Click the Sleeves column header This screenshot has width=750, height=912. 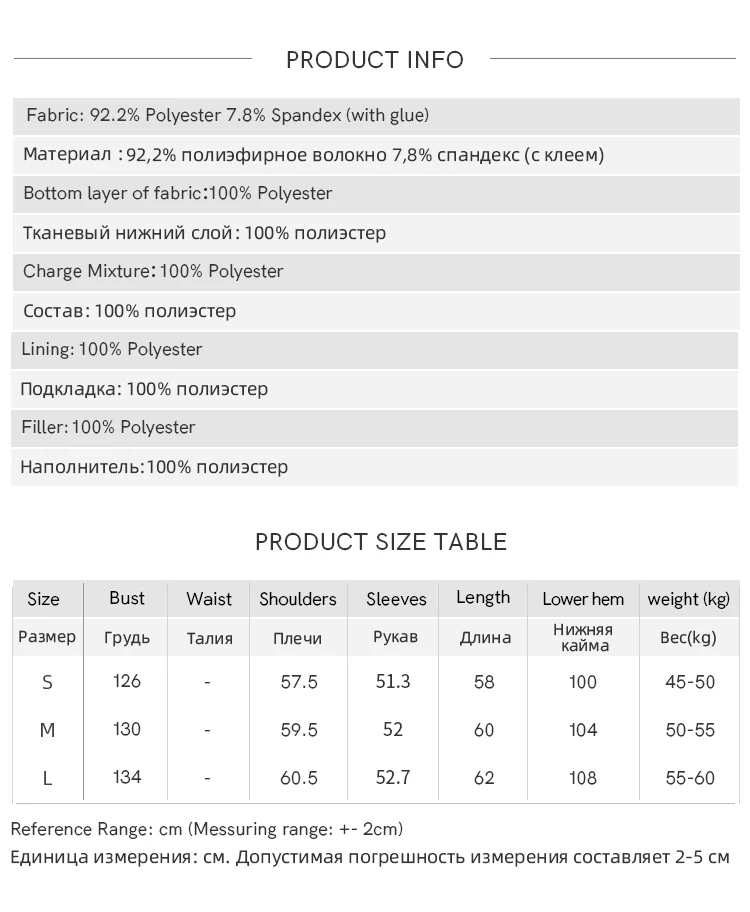click(x=396, y=599)
